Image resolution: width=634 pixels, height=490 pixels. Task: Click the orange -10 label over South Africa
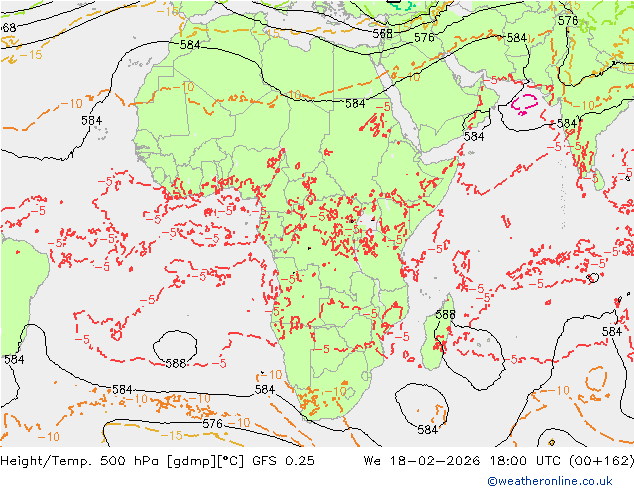click(x=336, y=391)
